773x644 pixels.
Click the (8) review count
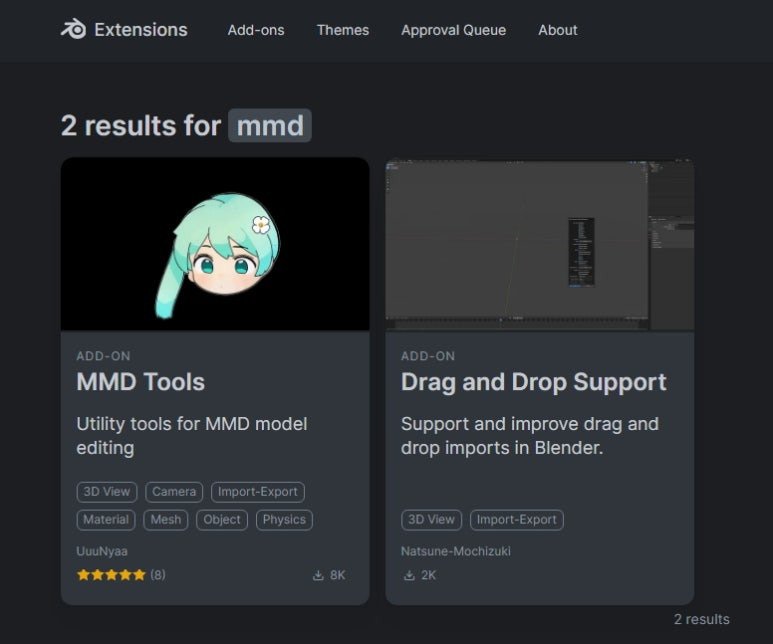[158, 575]
